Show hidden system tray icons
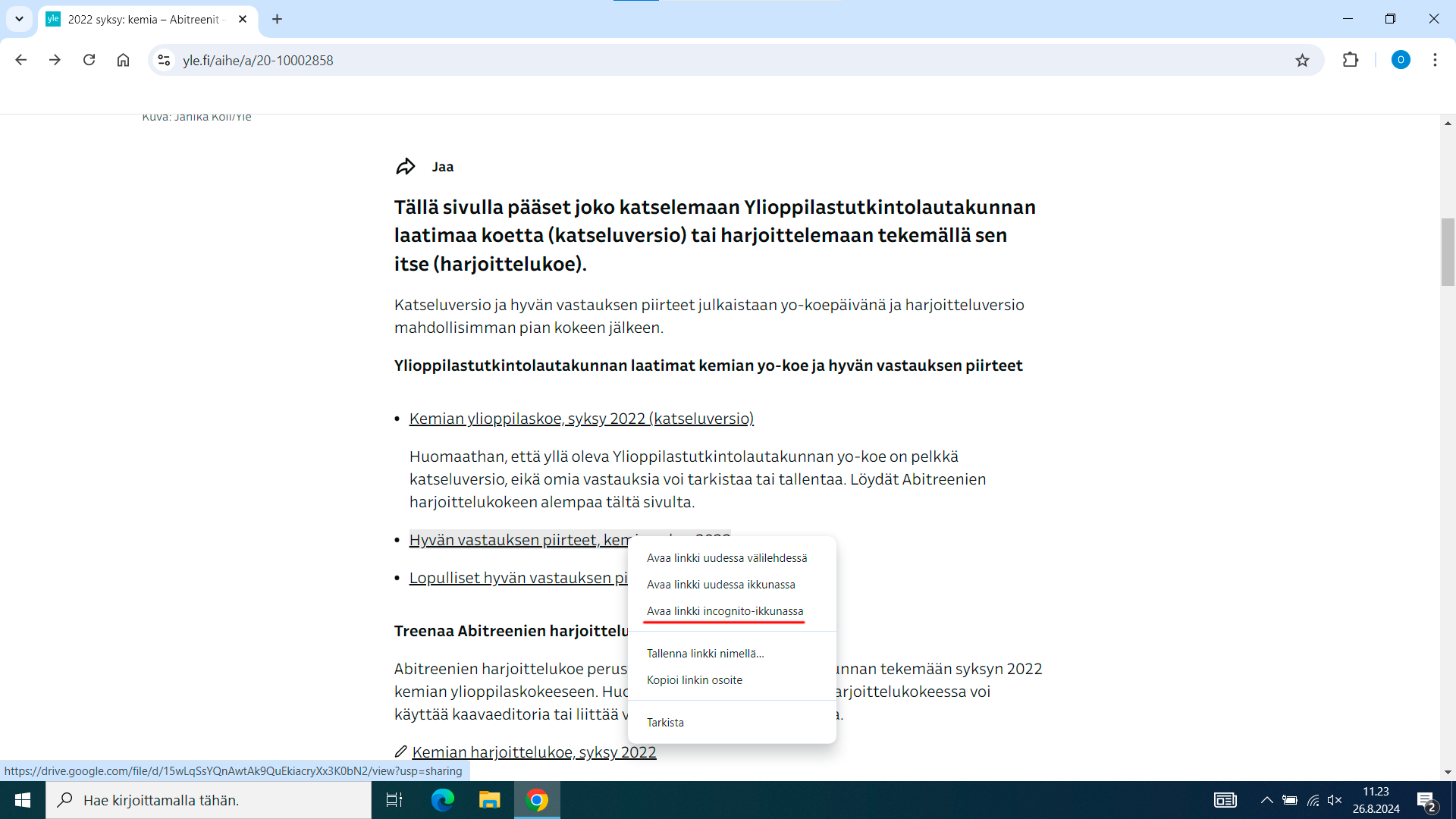 tap(1267, 800)
